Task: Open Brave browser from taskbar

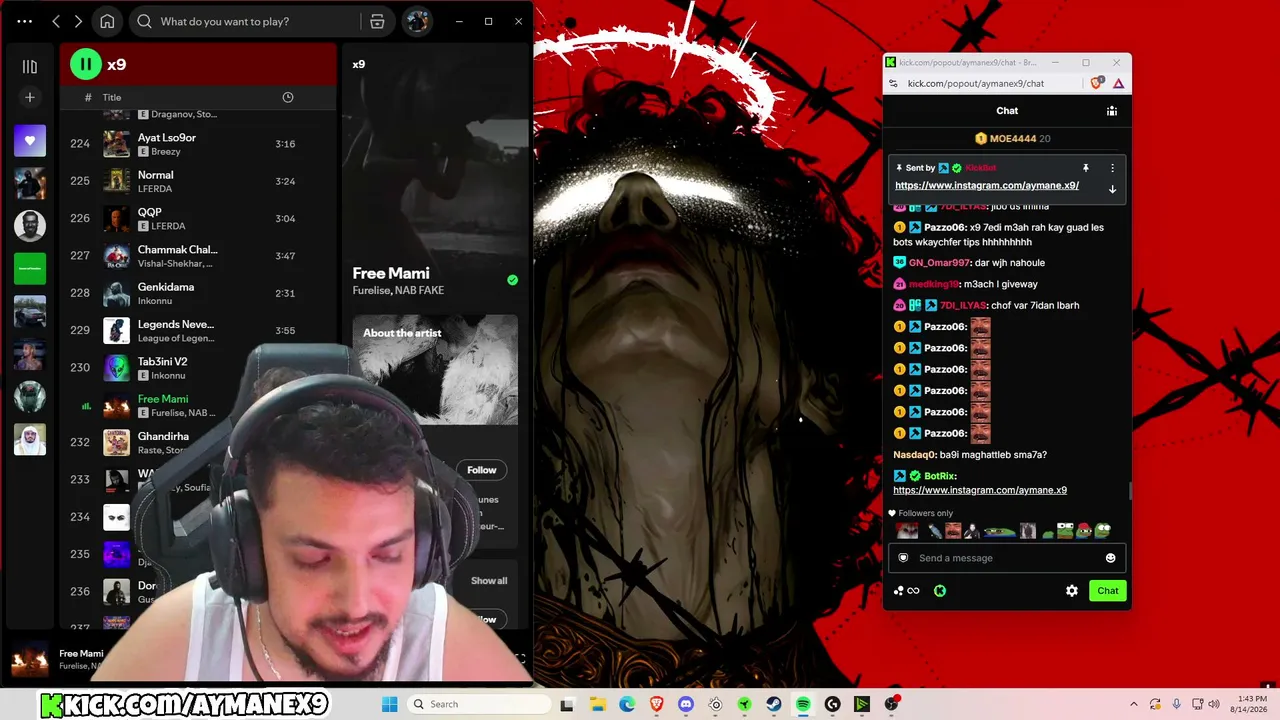Action: point(656,704)
